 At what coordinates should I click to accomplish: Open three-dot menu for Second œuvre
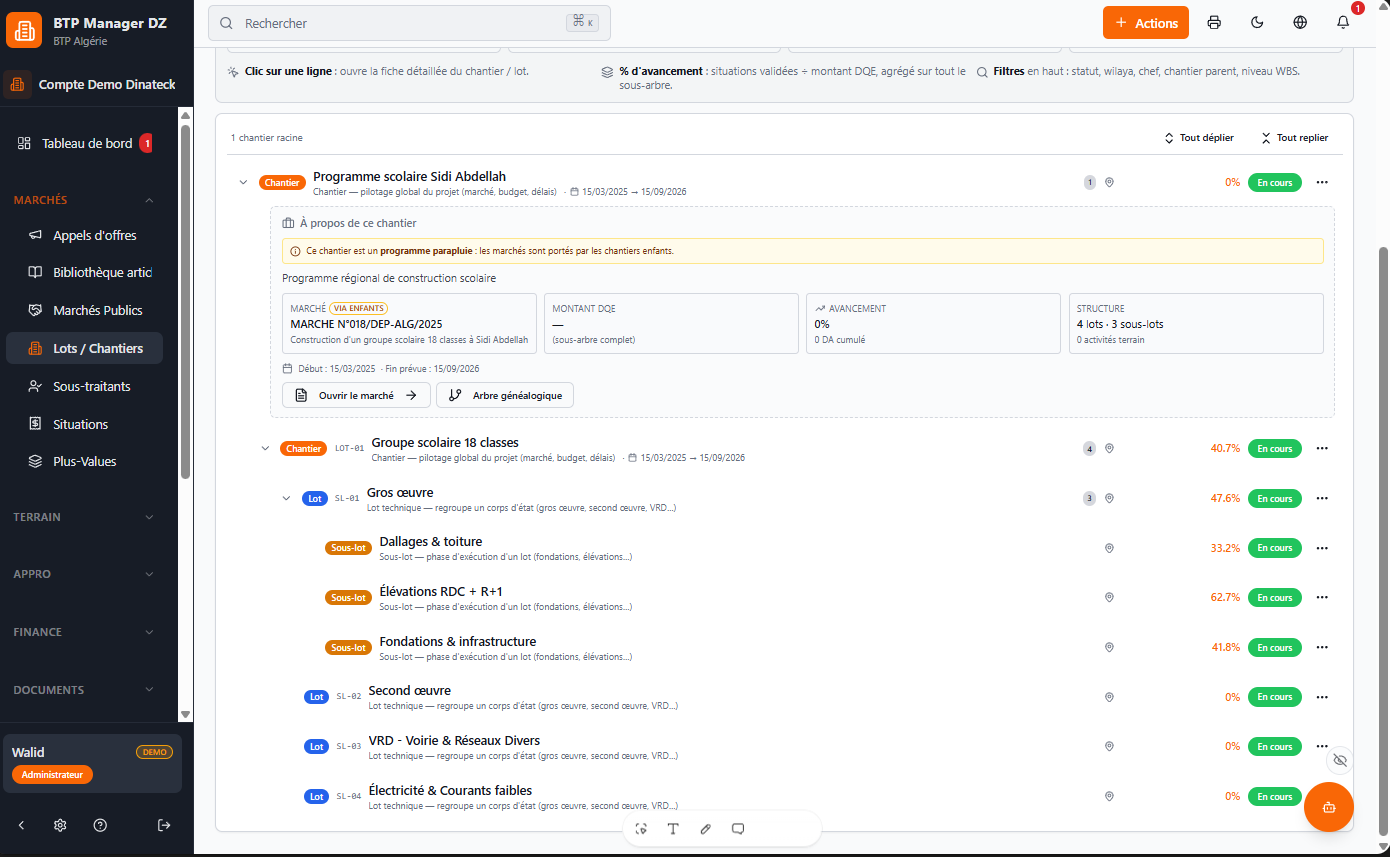click(1322, 697)
